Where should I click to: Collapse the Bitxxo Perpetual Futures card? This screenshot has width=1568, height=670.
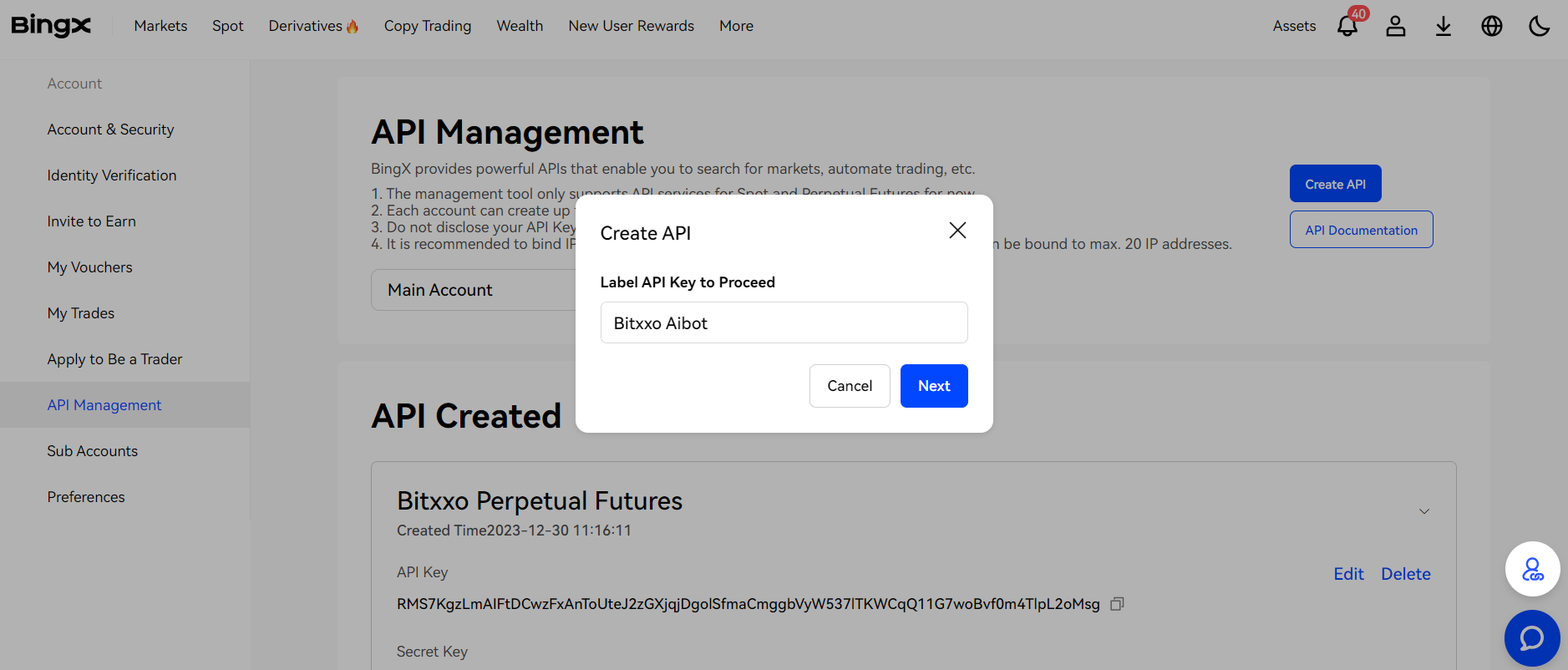(x=1424, y=511)
